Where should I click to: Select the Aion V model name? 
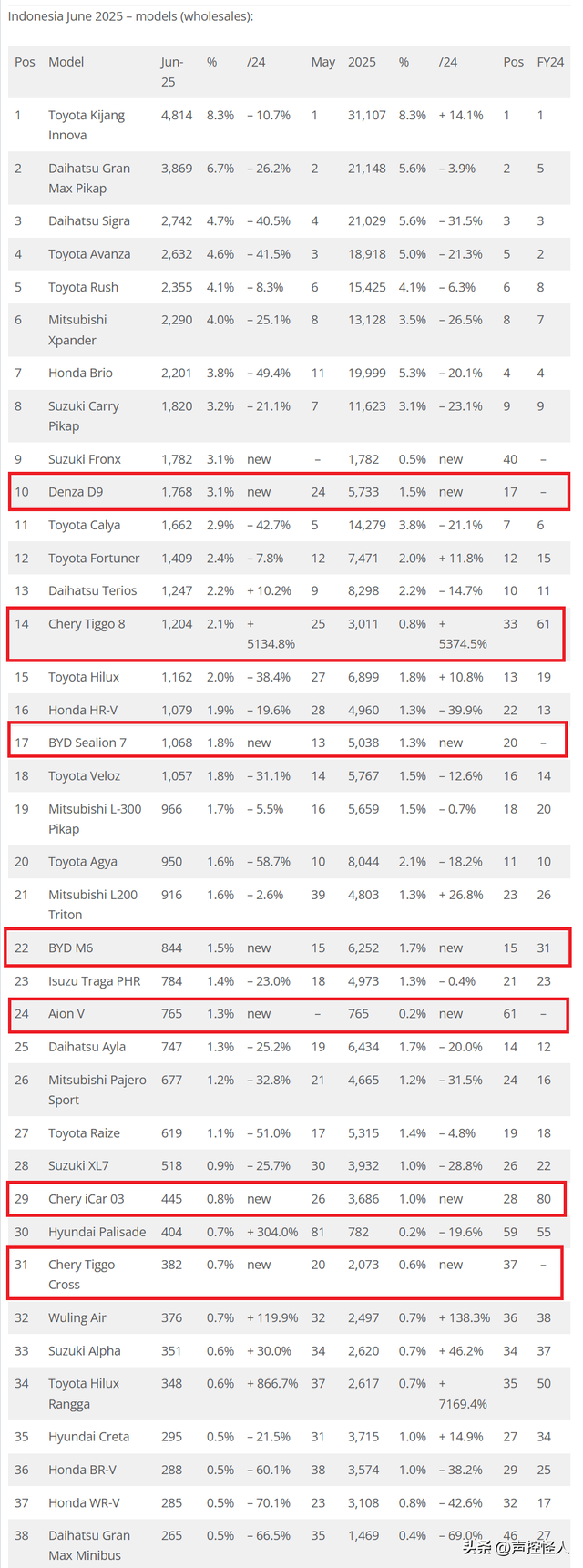click(66, 1014)
